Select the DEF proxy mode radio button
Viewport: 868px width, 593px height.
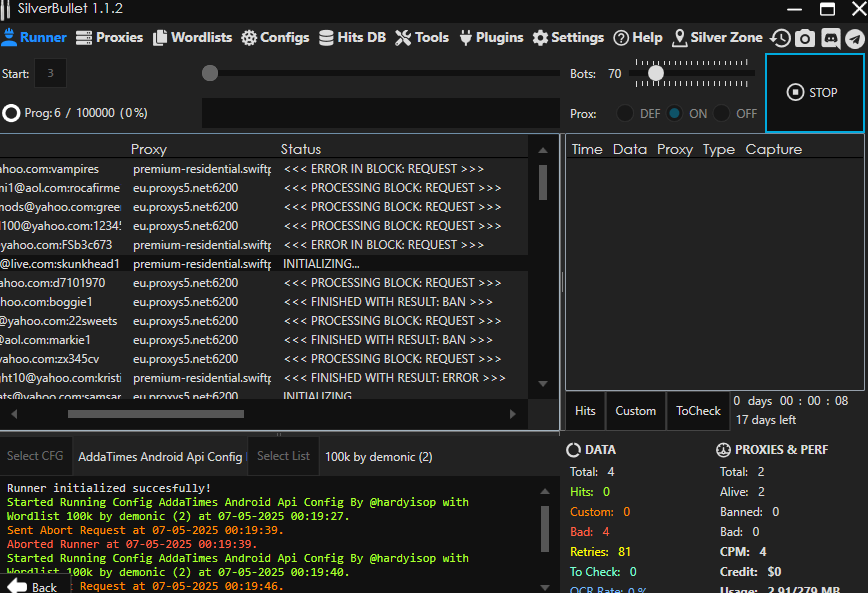coord(625,114)
